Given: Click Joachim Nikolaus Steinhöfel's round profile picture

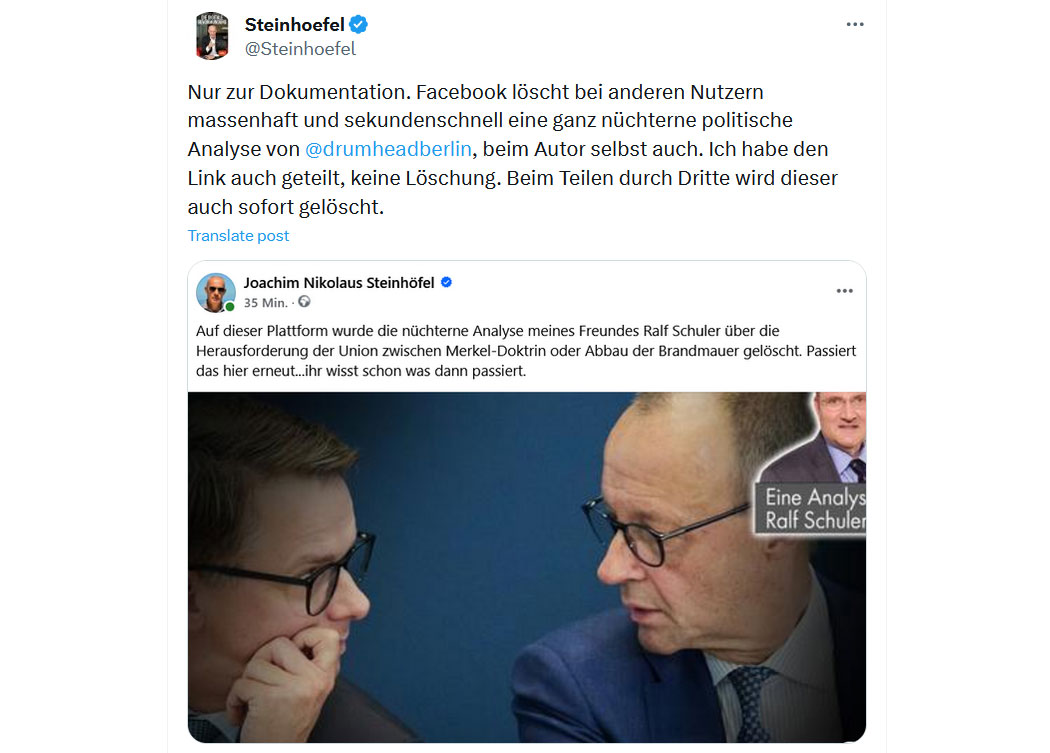Looking at the screenshot, I should pos(216,293).
